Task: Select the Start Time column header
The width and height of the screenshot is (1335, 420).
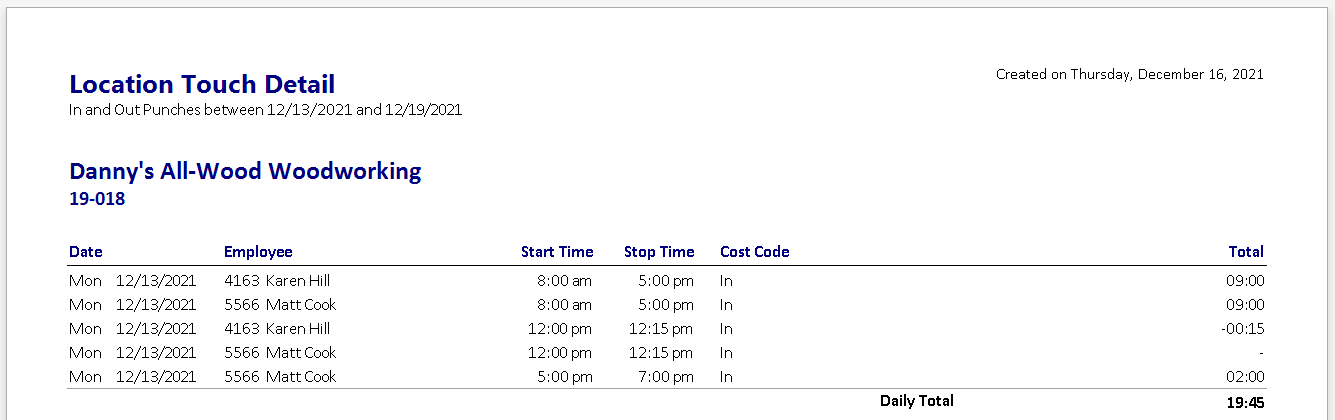Action: pos(557,252)
